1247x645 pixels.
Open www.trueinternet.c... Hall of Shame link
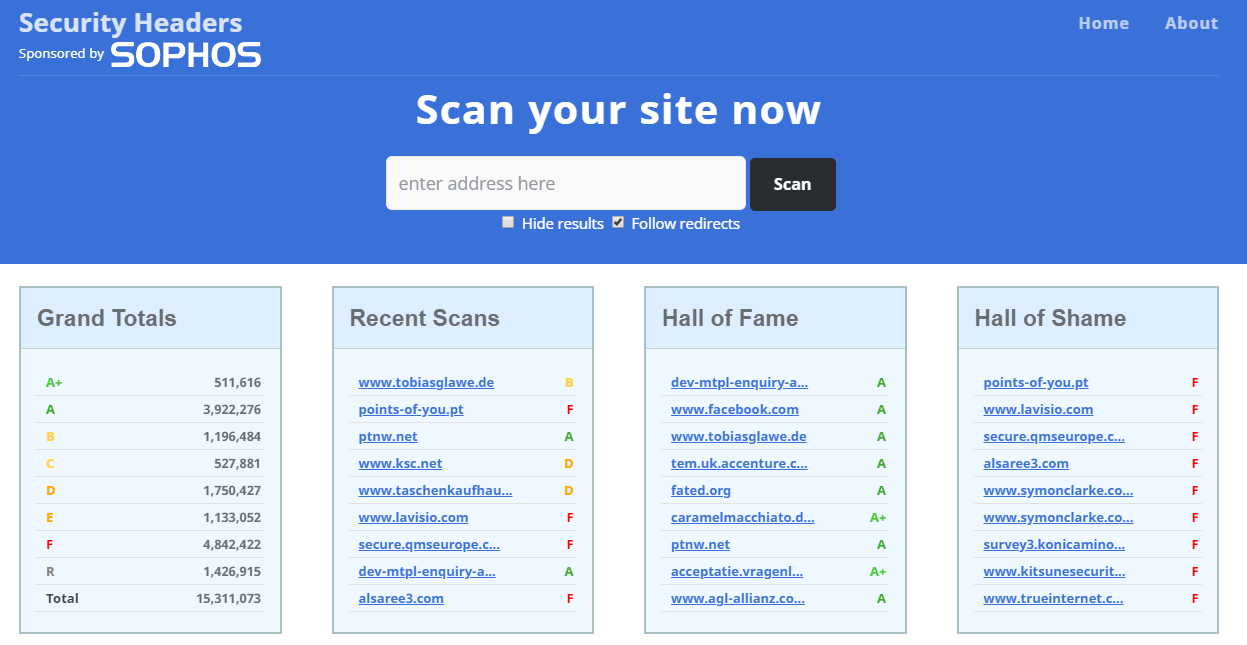[x=1053, y=598]
